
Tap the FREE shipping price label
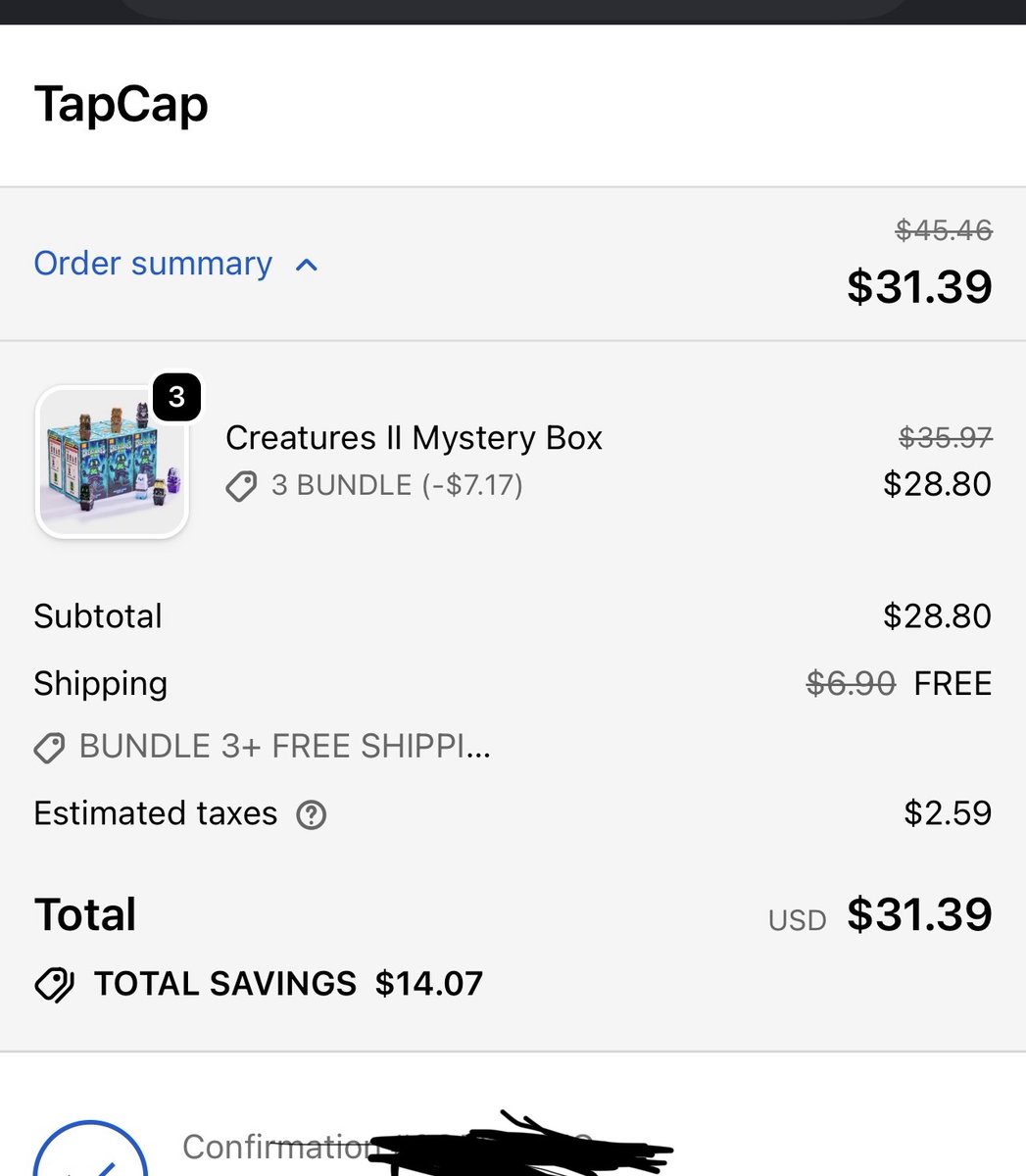(x=953, y=683)
